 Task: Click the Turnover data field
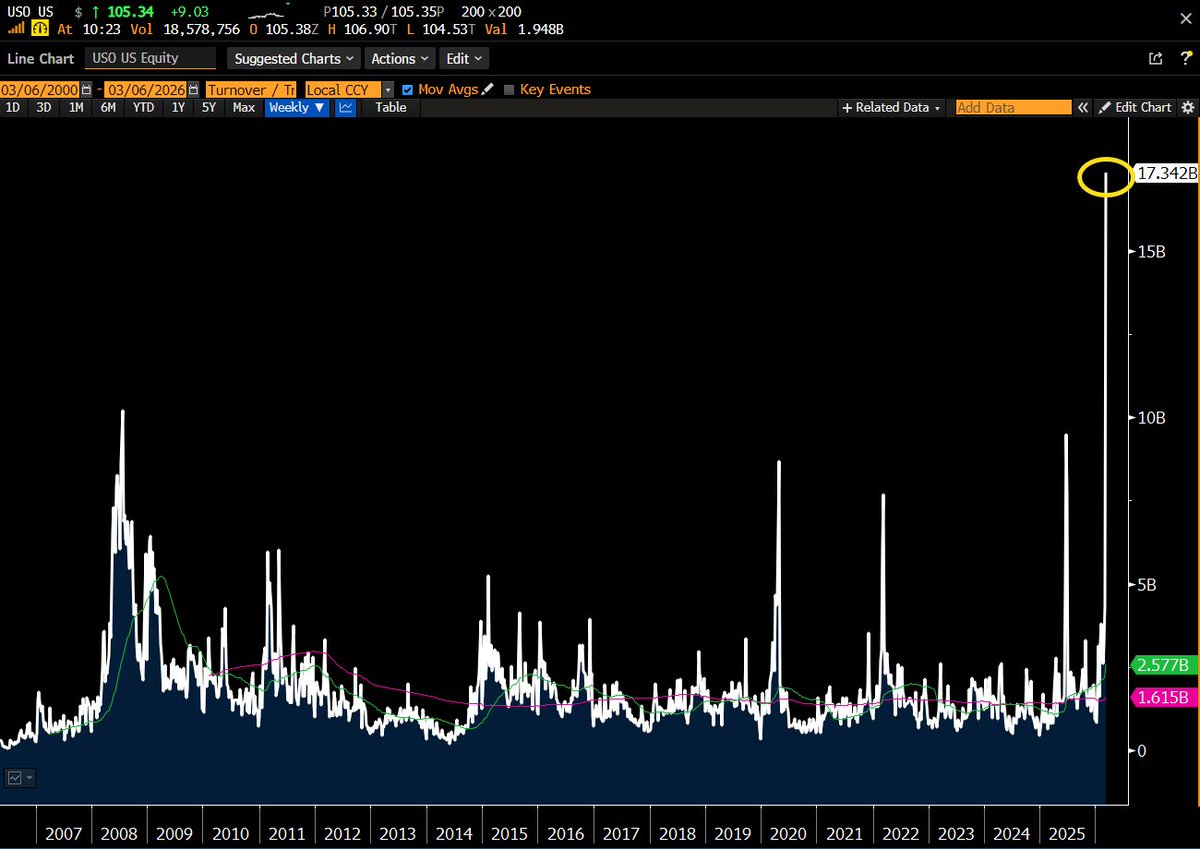point(252,89)
